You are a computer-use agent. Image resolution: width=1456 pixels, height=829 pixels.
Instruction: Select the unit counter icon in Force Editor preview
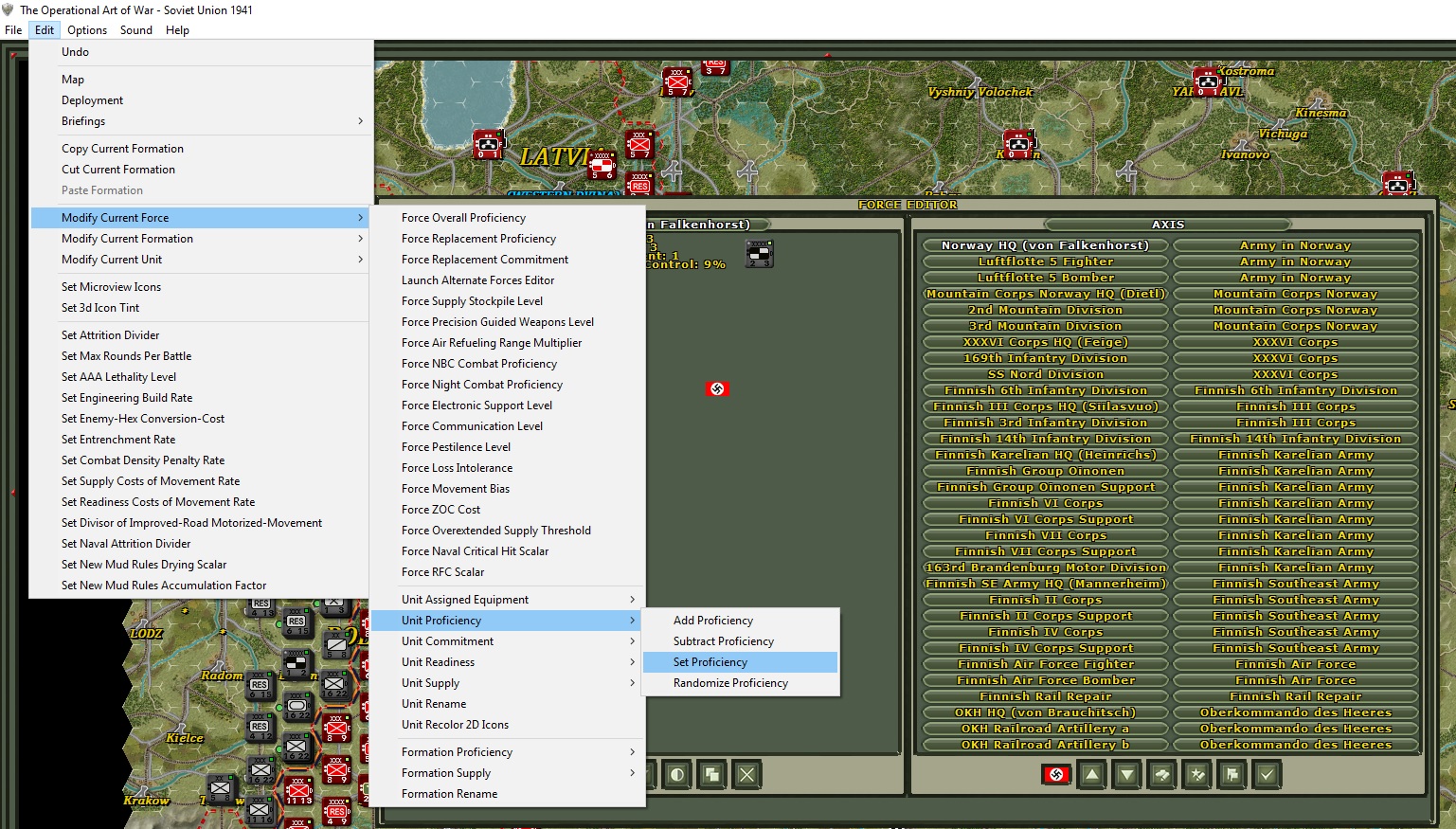(760, 253)
